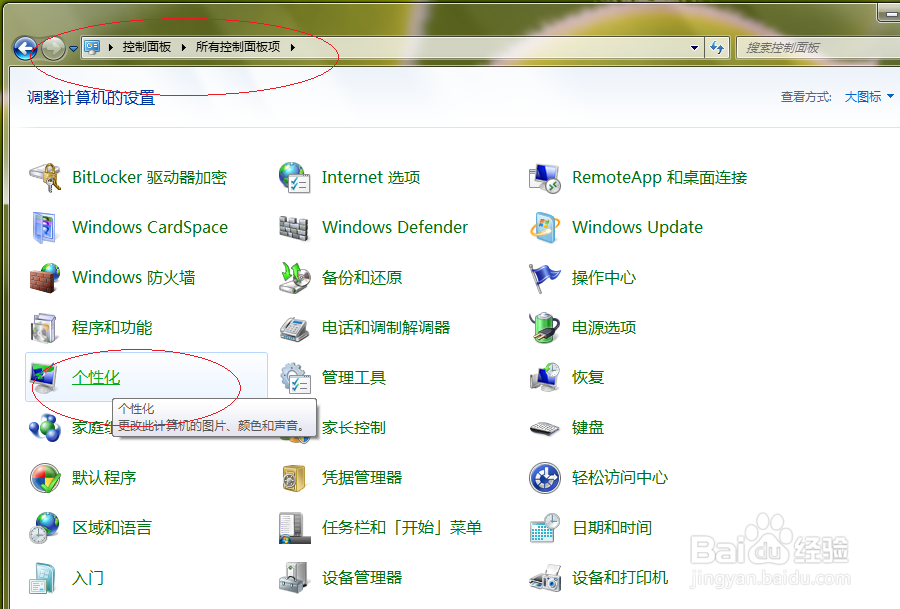
Task: Click the 电话和调制解调器 label
Action: 386,328
